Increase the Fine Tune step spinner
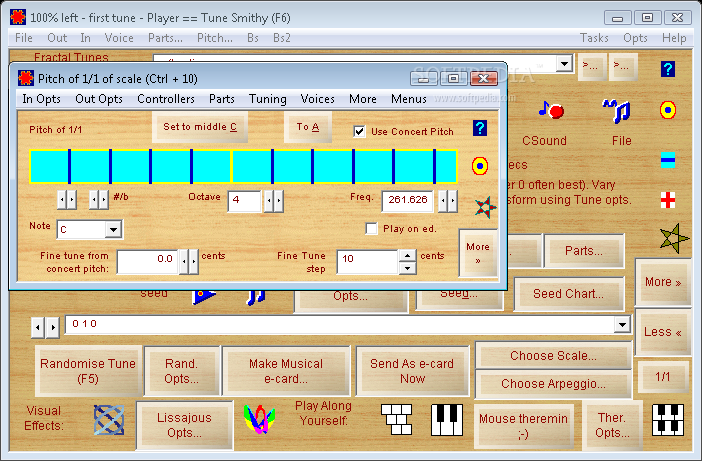This screenshot has height=461, width=702. (x=407, y=256)
